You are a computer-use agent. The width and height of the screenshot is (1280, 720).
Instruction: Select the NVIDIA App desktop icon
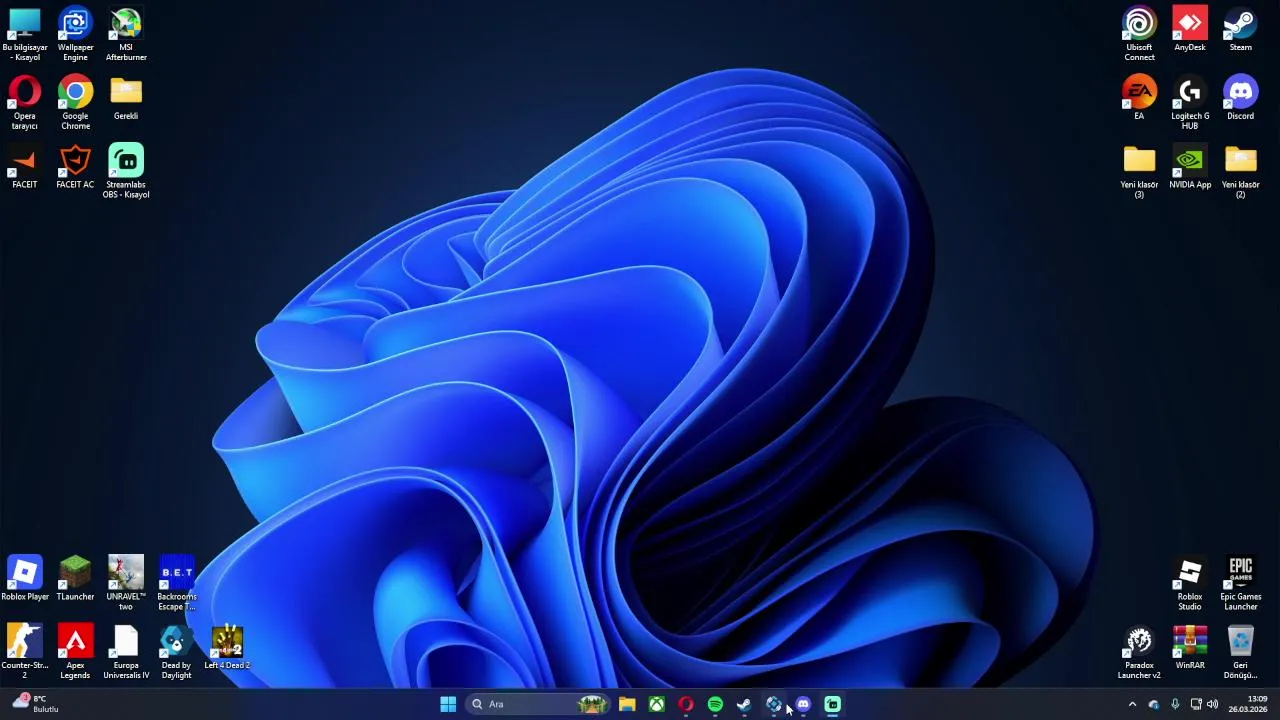(x=1190, y=167)
